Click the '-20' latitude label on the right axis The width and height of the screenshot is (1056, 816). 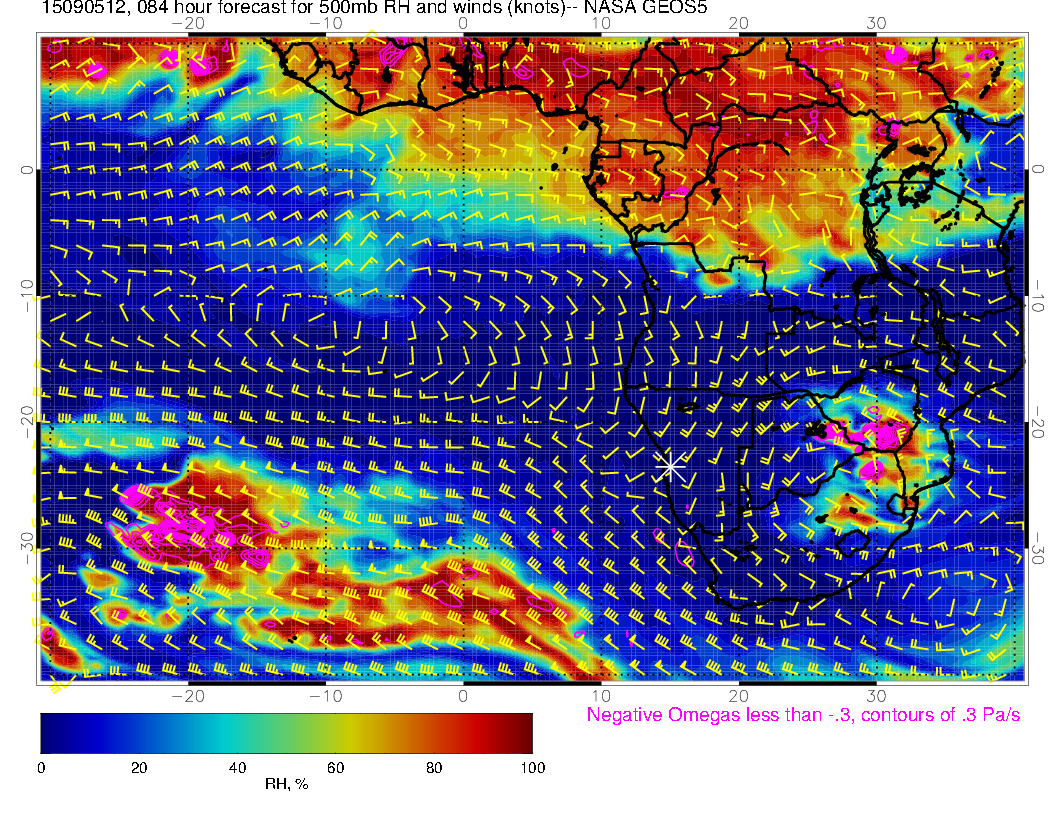pyautogui.click(x=1038, y=421)
